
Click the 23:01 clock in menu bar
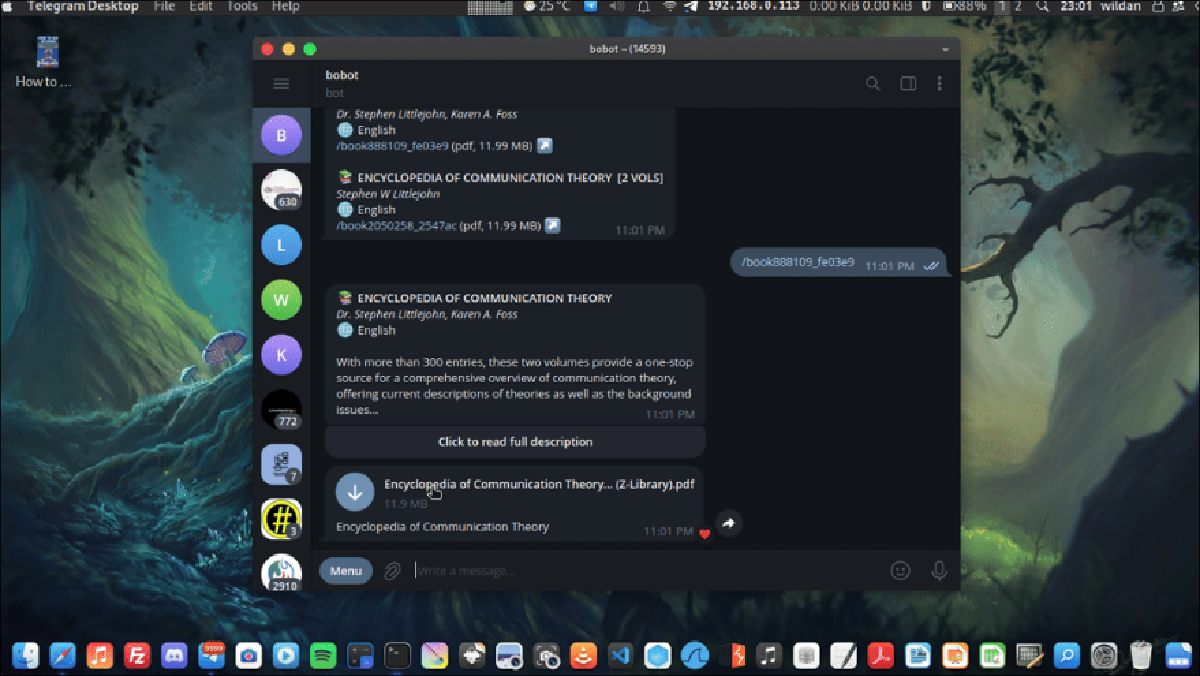1075,7
